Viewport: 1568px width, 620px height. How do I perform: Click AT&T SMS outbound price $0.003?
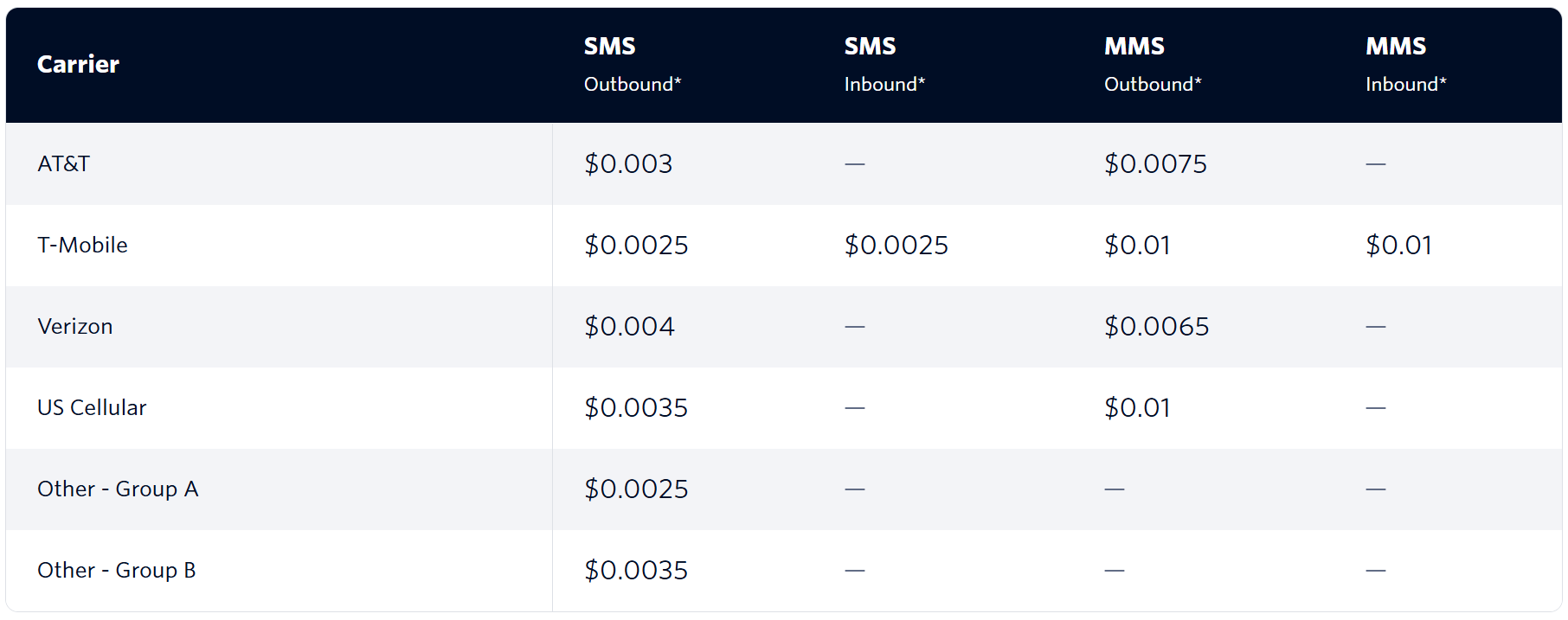(x=628, y=163)
